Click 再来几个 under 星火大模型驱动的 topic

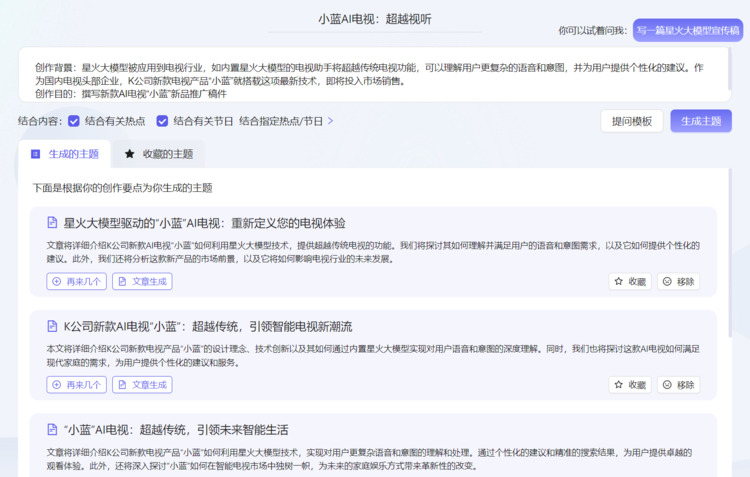pyautogui.click(x=77, y=281)
